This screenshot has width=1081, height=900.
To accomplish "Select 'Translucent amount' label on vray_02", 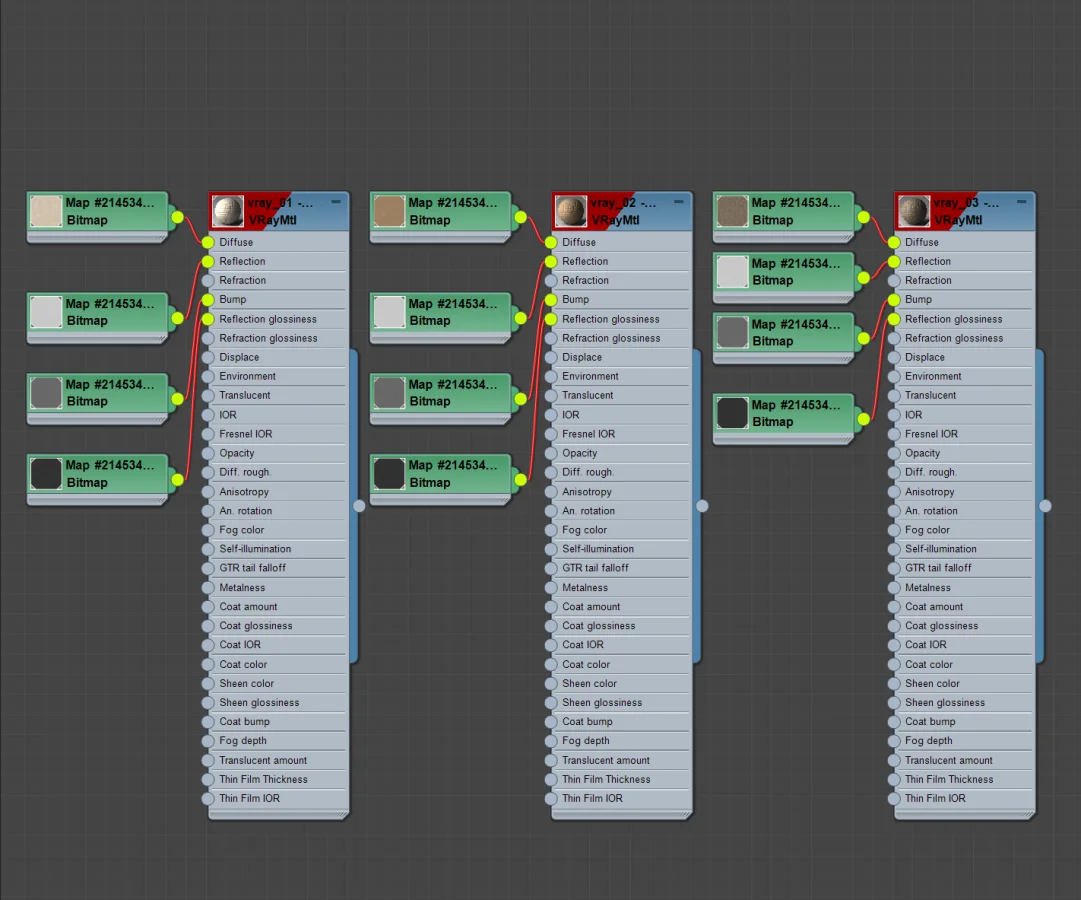I will coord(606,760).
